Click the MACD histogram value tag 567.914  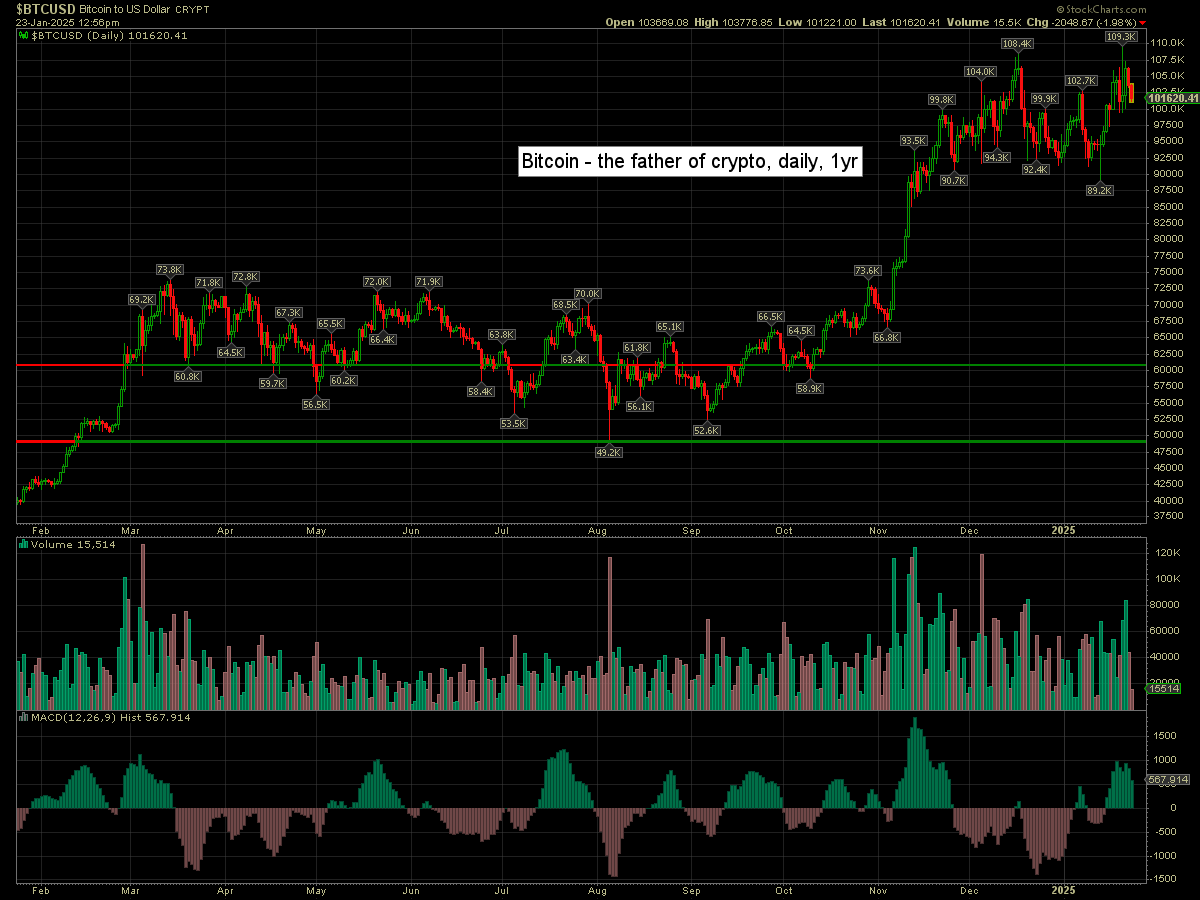(1167, 779)
